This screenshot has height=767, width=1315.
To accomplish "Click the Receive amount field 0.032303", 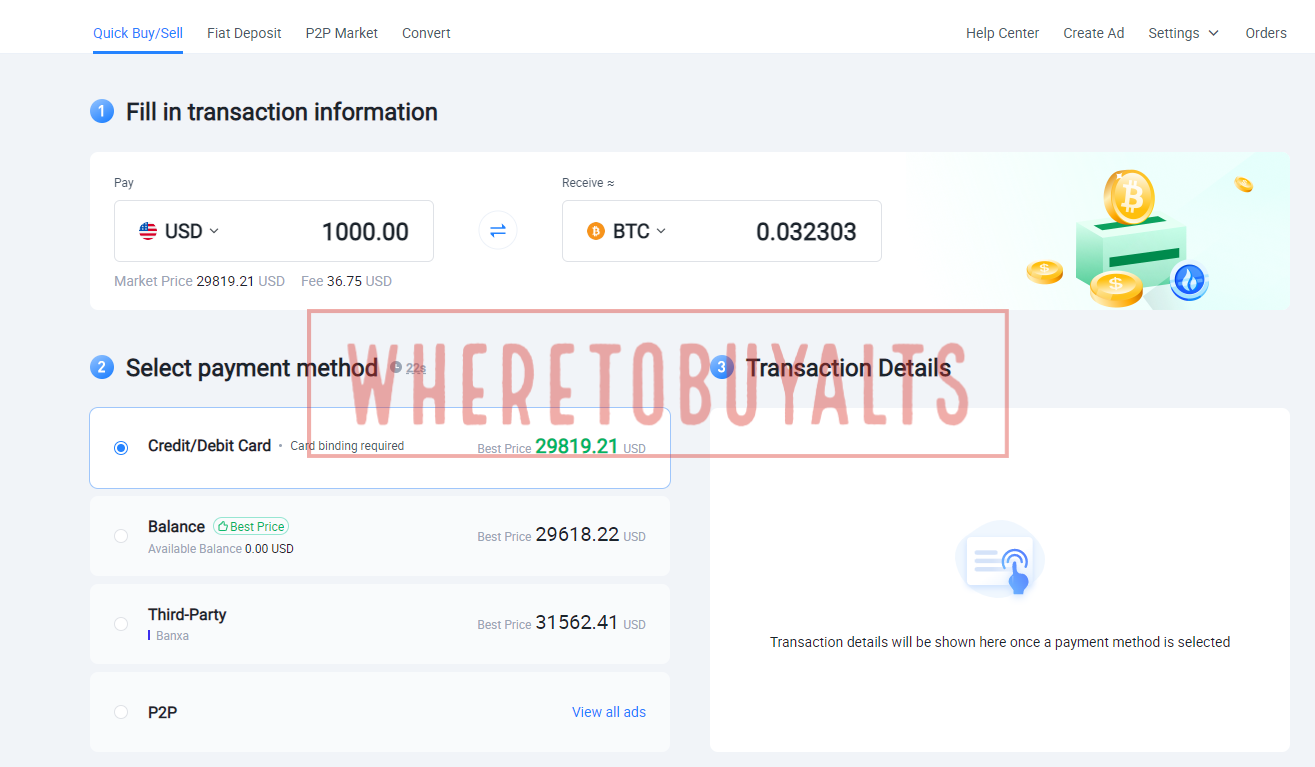I will (x=806, y=232).
